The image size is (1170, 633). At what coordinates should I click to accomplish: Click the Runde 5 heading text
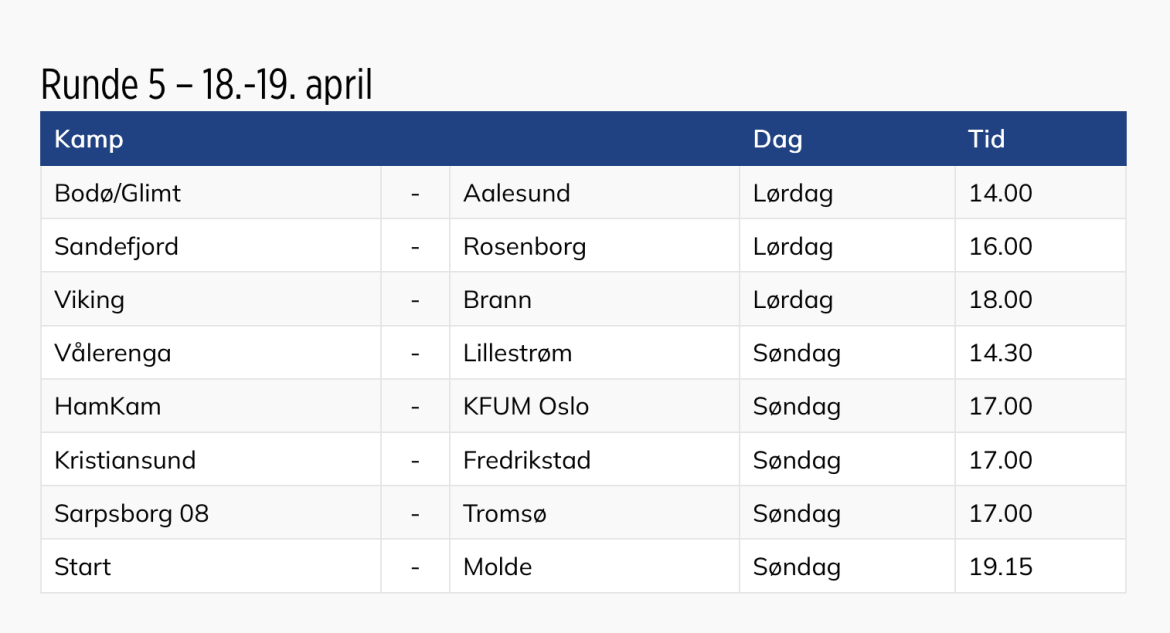click(206, 86)
